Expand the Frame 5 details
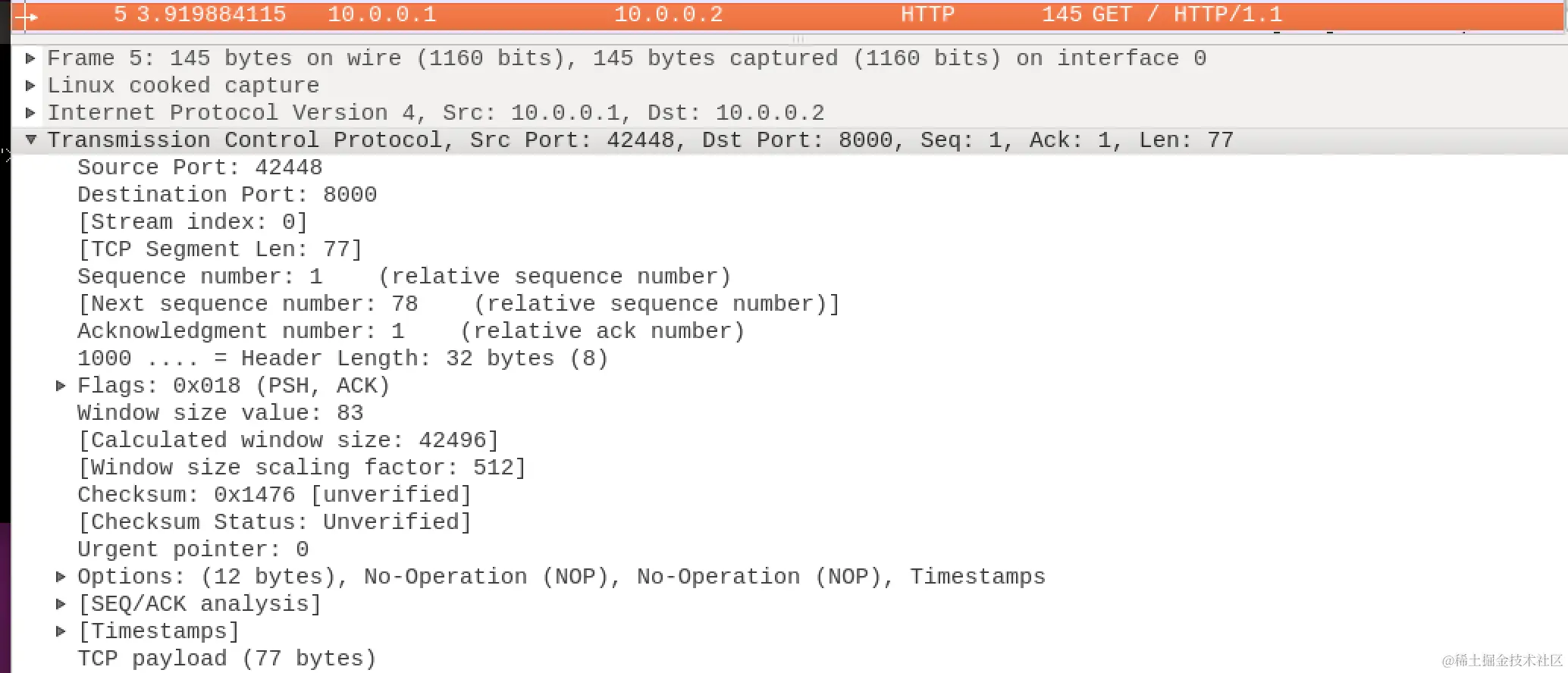The image size is (1568, 673). [30, 58]
